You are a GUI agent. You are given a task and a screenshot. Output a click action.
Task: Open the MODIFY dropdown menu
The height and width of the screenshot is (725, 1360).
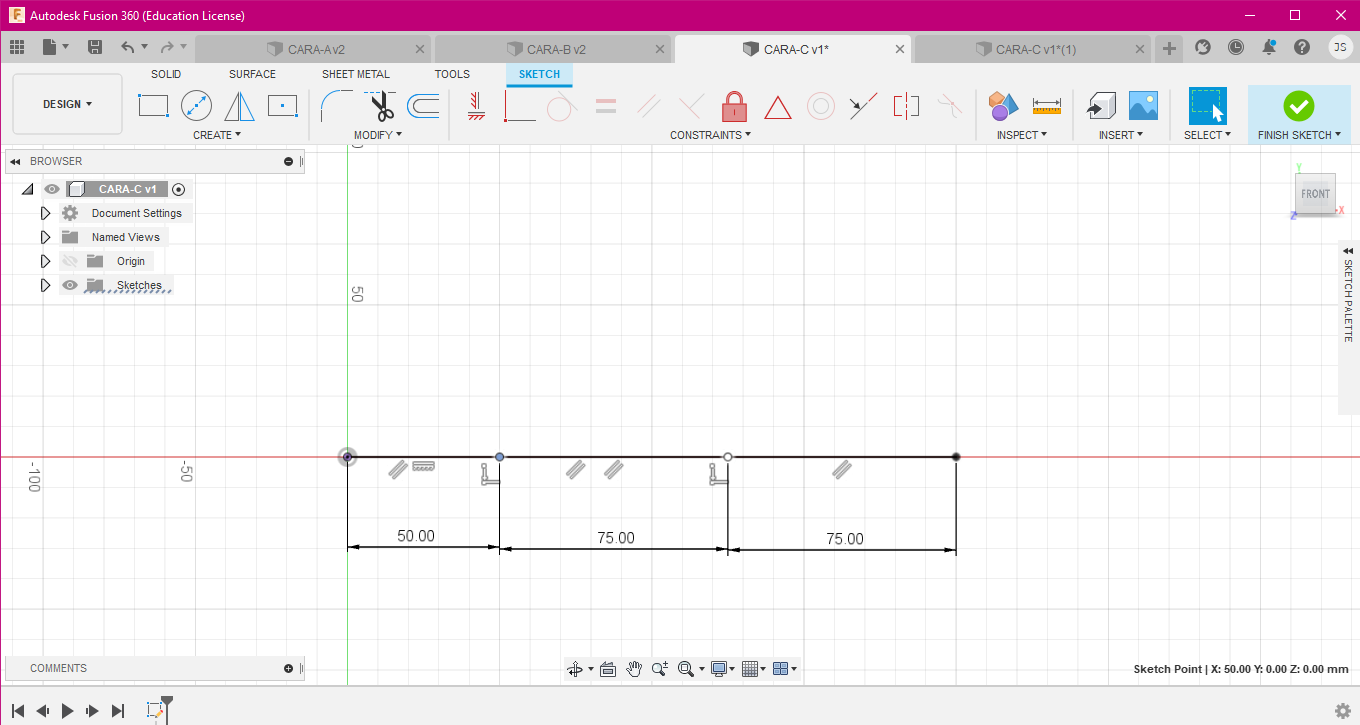coord(378,135)
